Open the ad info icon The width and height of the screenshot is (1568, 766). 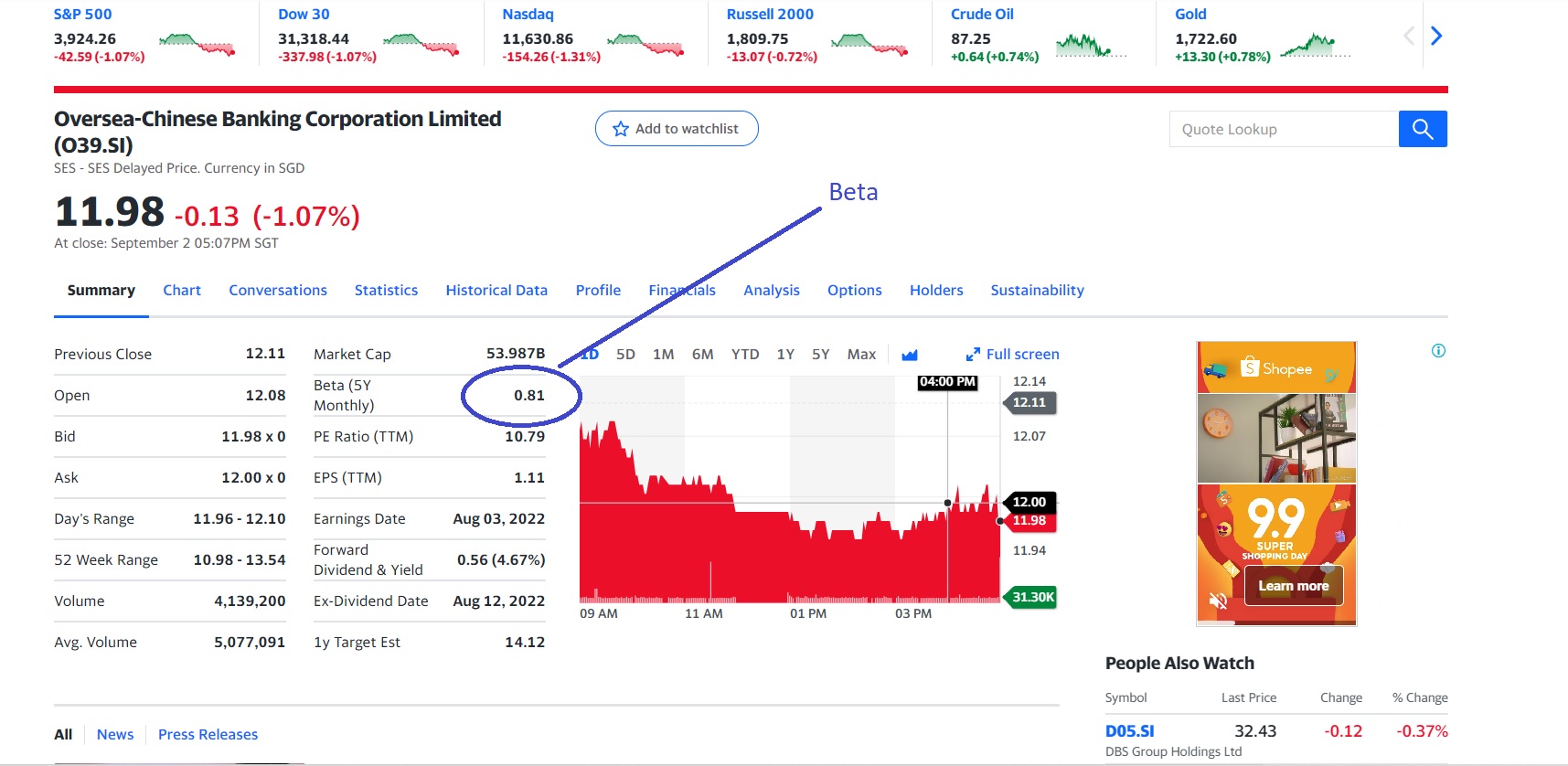(x=1438, y=351)
